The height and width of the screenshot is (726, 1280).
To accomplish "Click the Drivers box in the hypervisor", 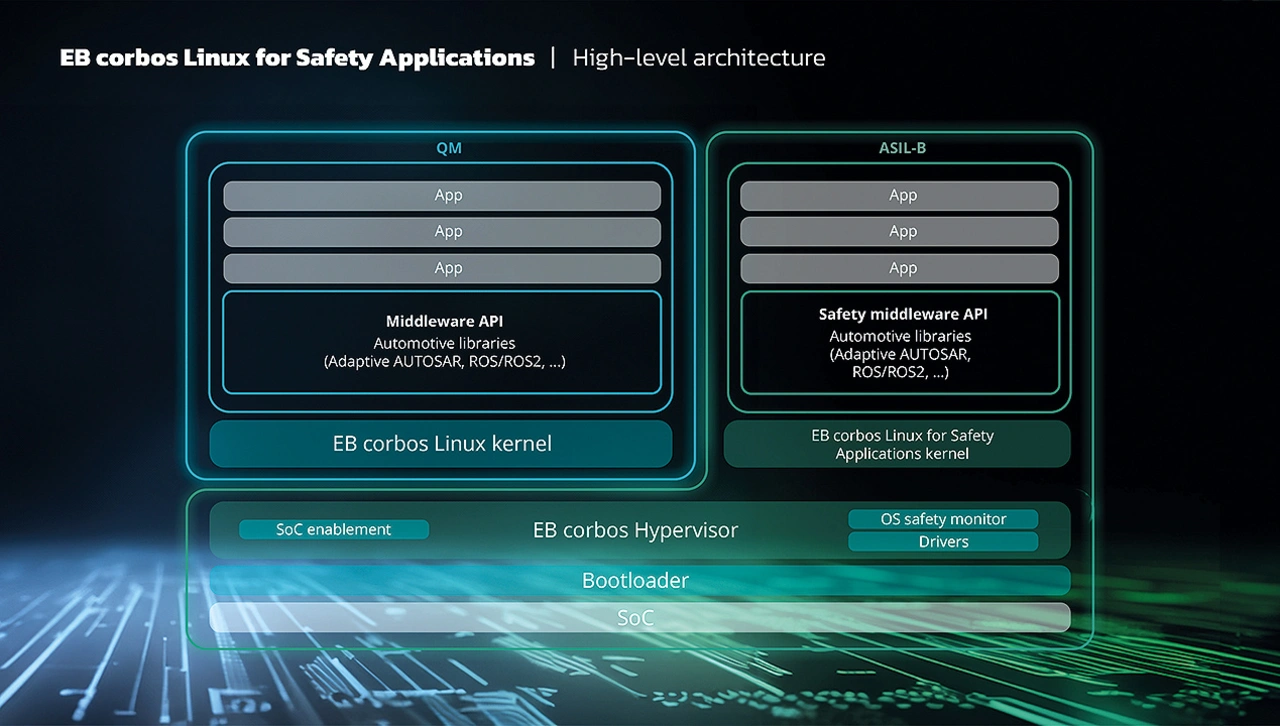I will (943, 542).
